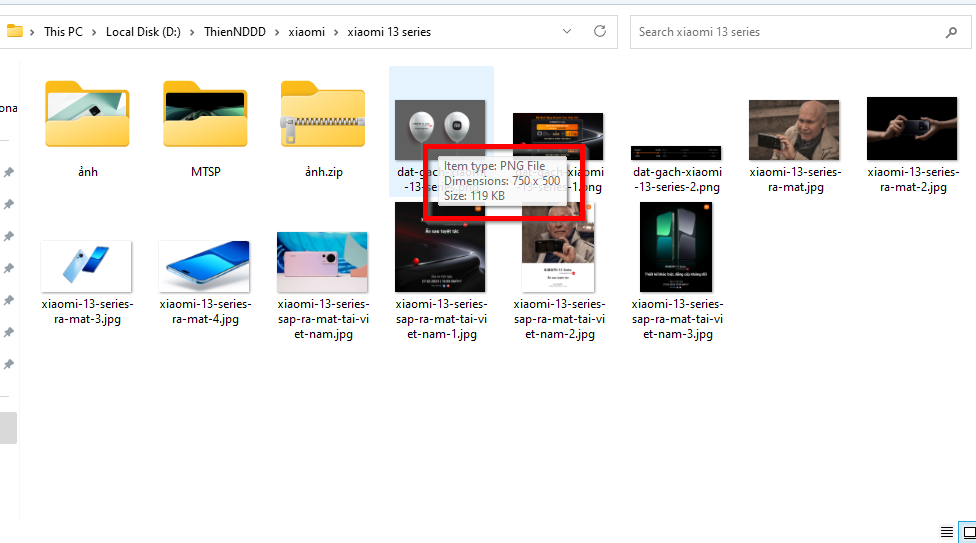The height and width of the screenshot is (543, 976).
Task: Go to Local Disk (D:) breadcrumb
Action: click(x=143, y=32)
